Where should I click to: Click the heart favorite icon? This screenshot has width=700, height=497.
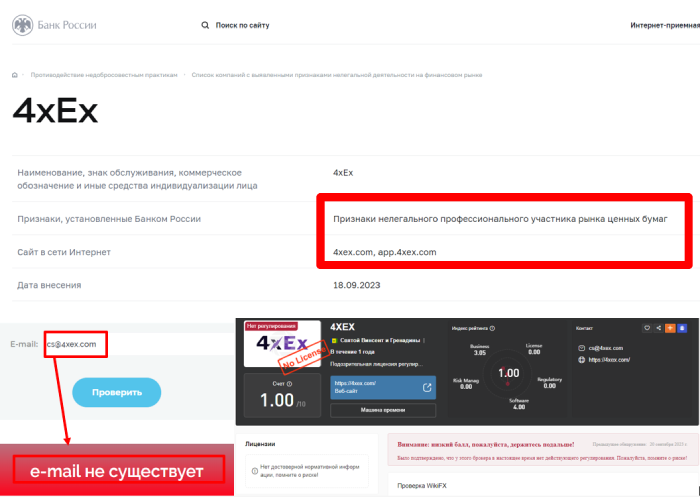point(647,328)
